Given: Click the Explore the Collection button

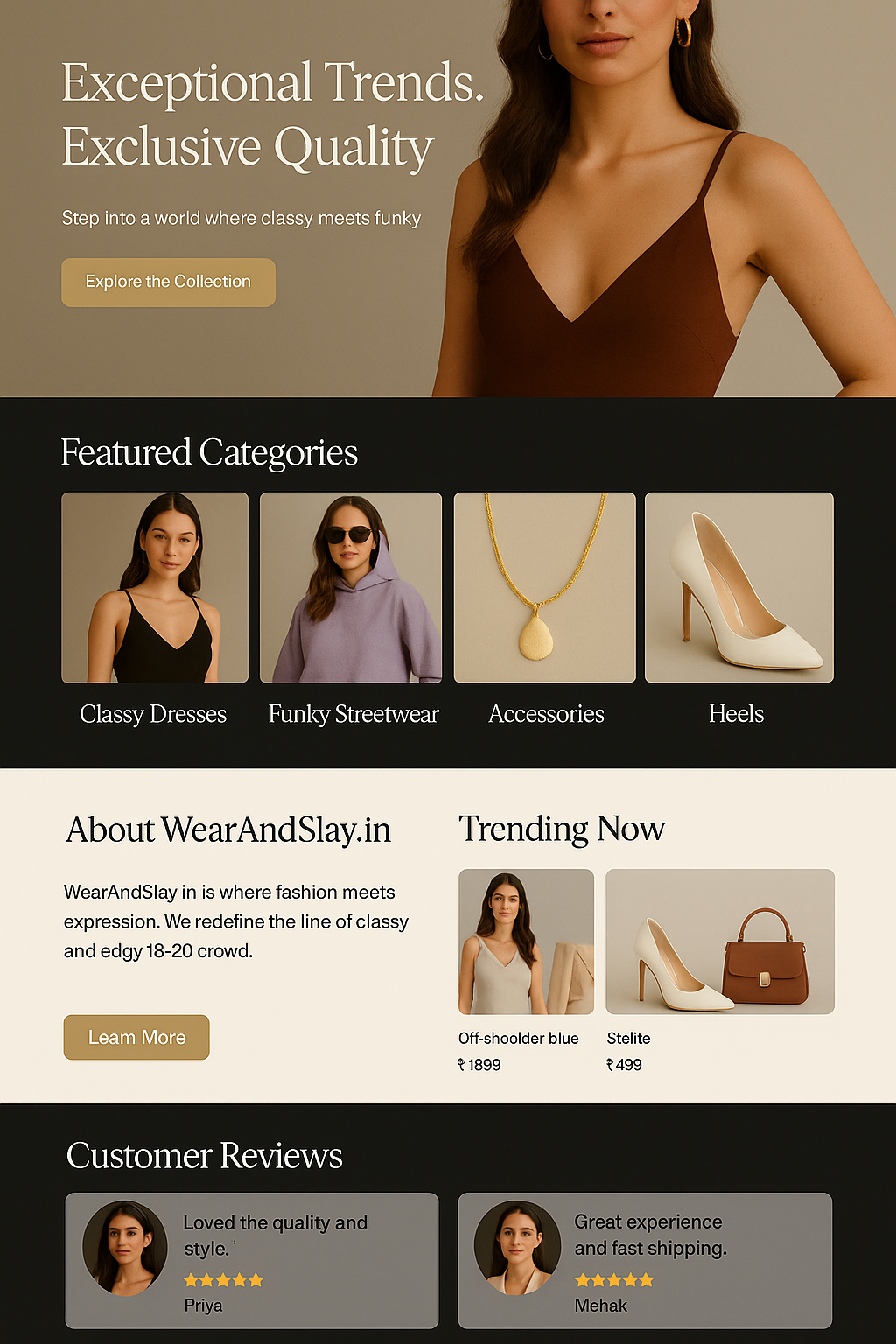Looking at the screenshot, I should (168, 282).
